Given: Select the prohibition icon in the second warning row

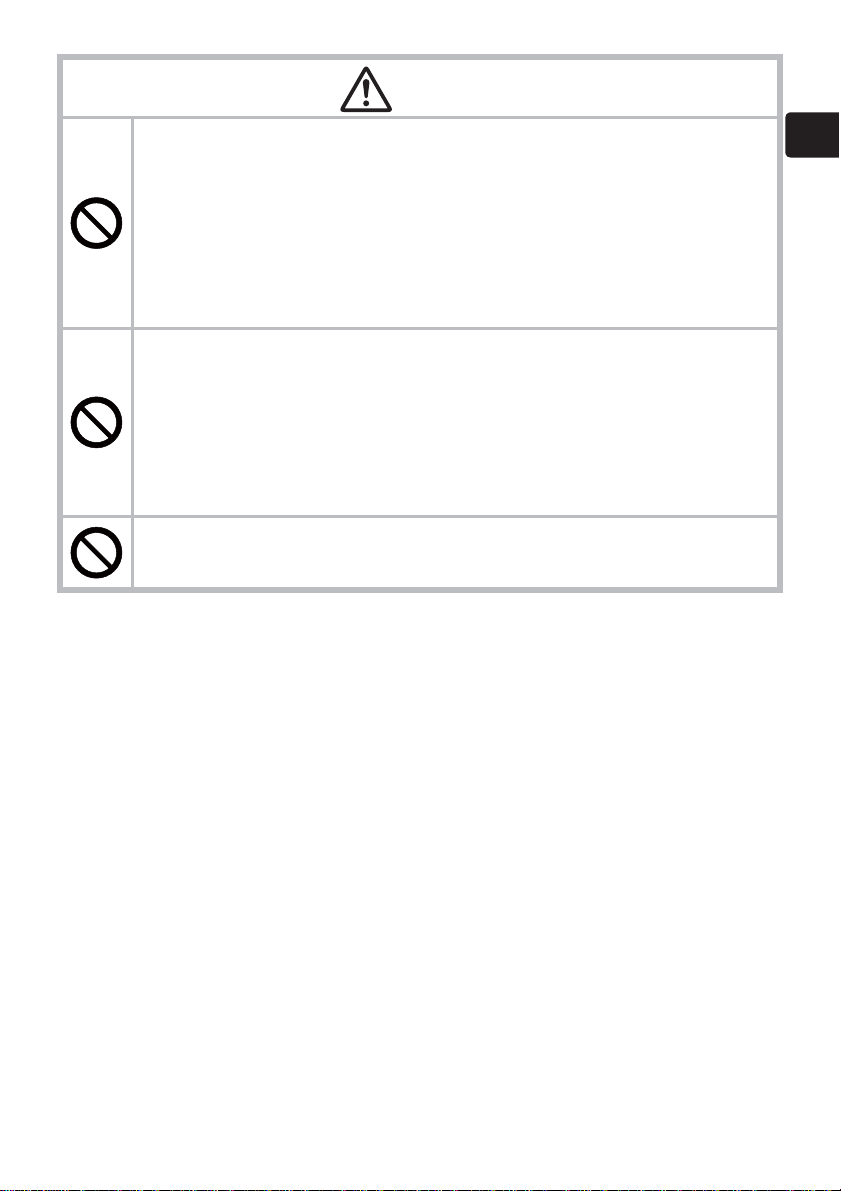Looking at the screenshot, I should point(96,422).
